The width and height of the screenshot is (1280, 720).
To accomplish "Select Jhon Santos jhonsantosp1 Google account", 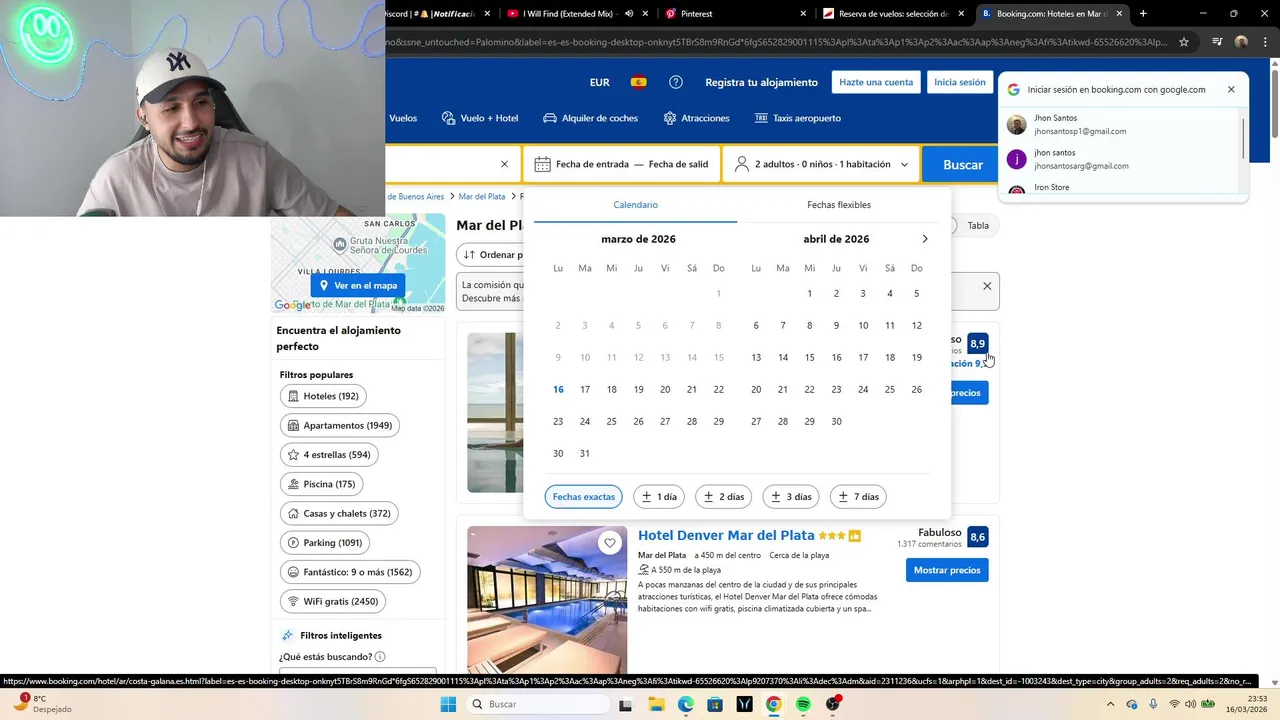I will tap(1120, 124).
